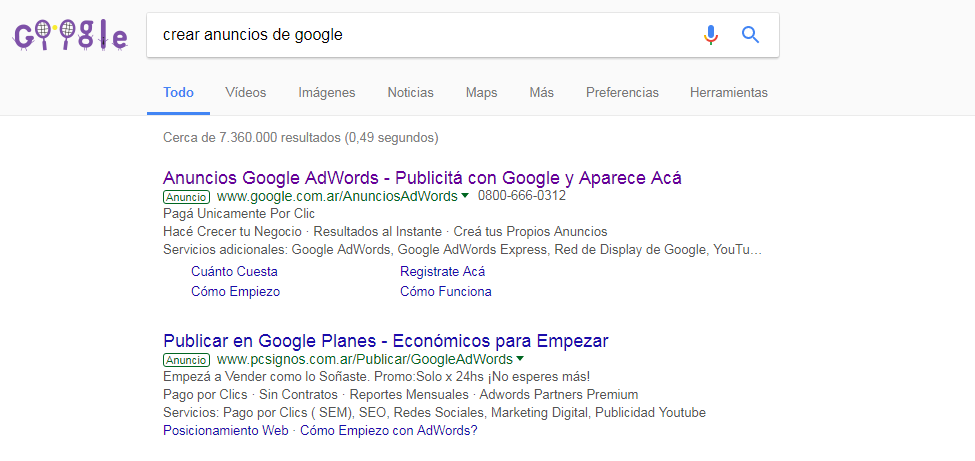The height and width of the screenshot is (461, 975).
Task: Open the 'Cuánto Cuesta' sitelink
Action: click(234, 272)
